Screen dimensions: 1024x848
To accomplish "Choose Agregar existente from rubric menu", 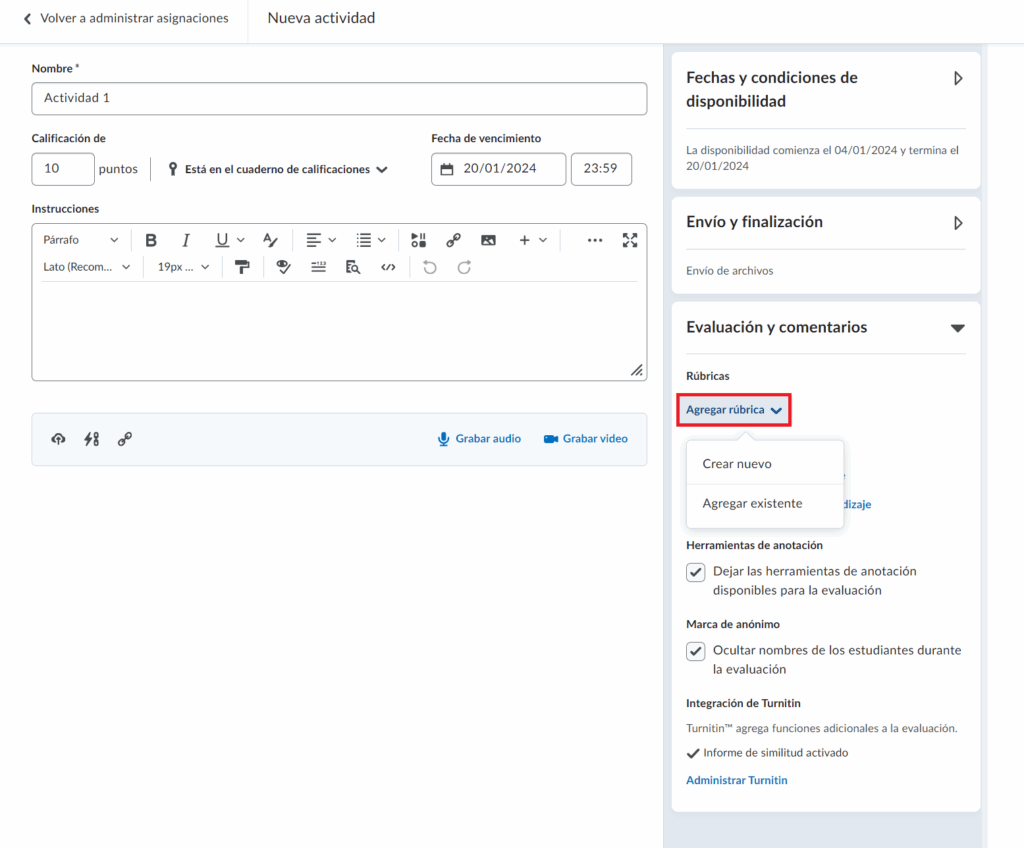I will 752,504.
